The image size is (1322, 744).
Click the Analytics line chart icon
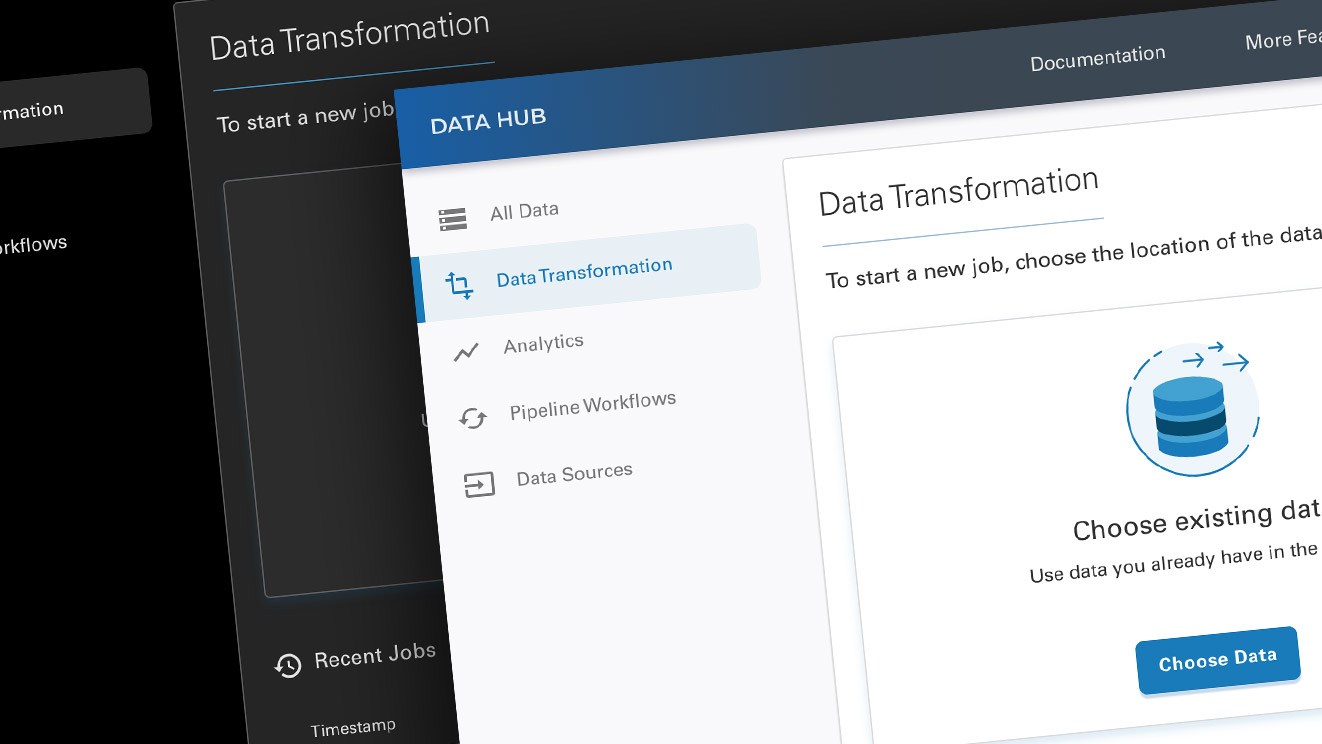tap(466, 352)
